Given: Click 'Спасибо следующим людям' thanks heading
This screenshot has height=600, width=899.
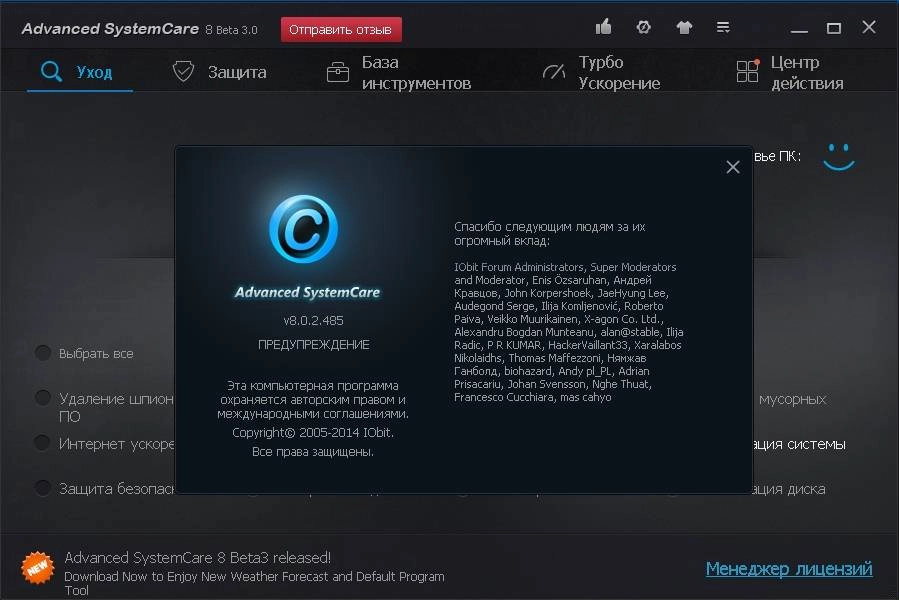Looking at the screenshot, I should (549, 233).
